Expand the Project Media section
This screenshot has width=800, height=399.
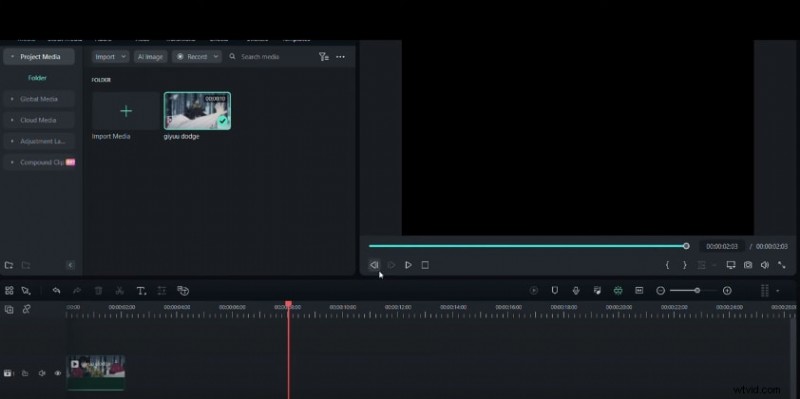click(39, 57)
